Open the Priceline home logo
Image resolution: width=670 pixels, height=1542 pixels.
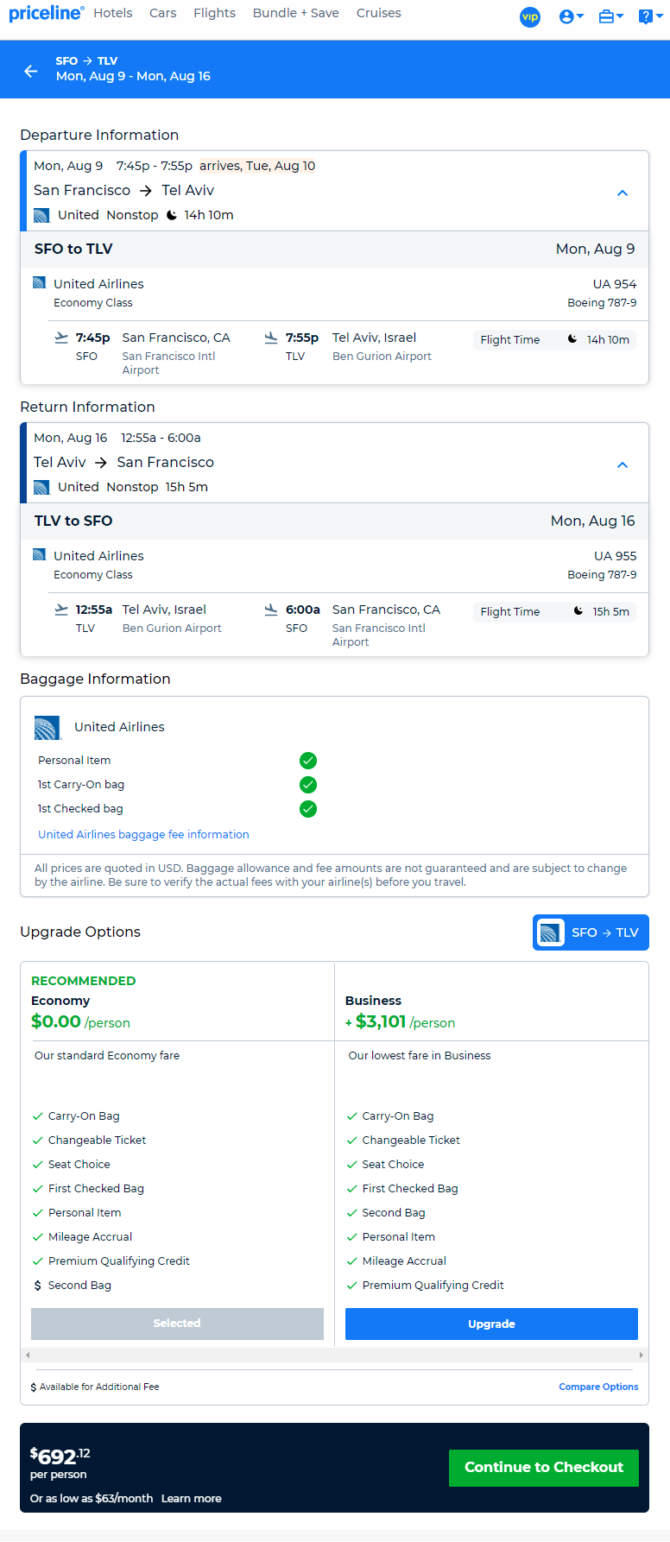pyautogui.click(x=46, y=14)
